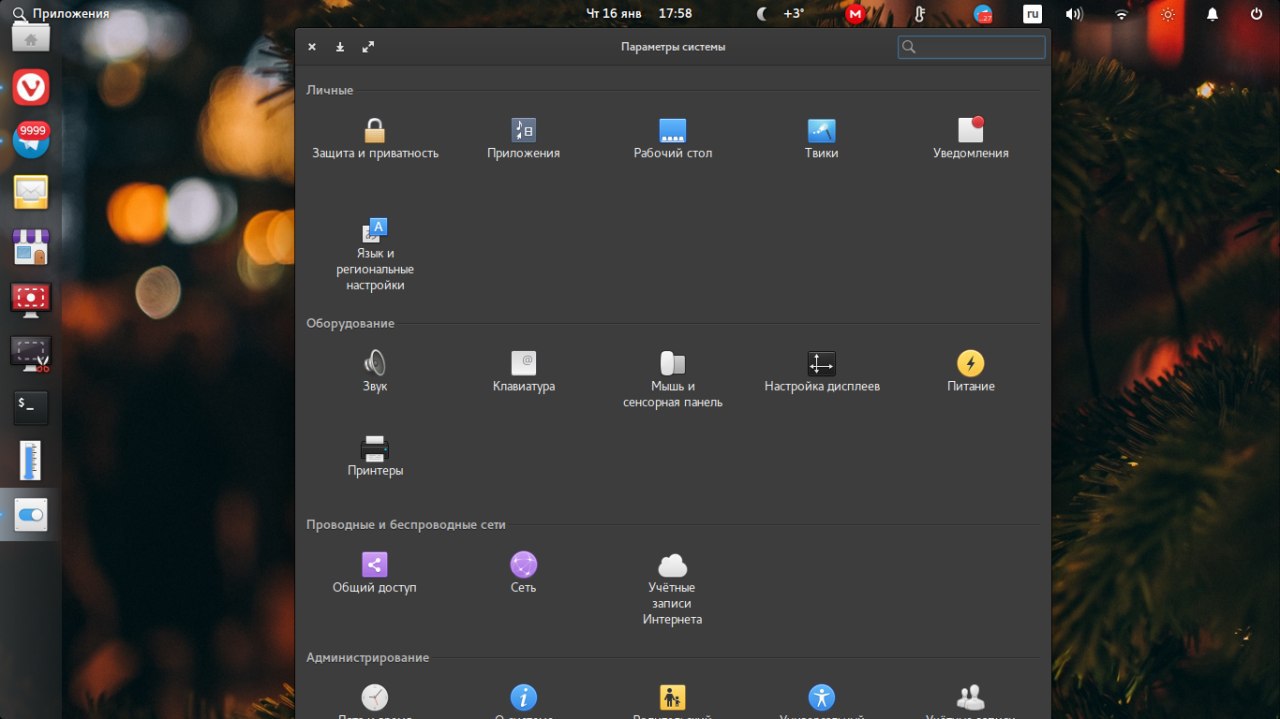Click the blue info icon under Администрирование

click(x=523, y=697)
